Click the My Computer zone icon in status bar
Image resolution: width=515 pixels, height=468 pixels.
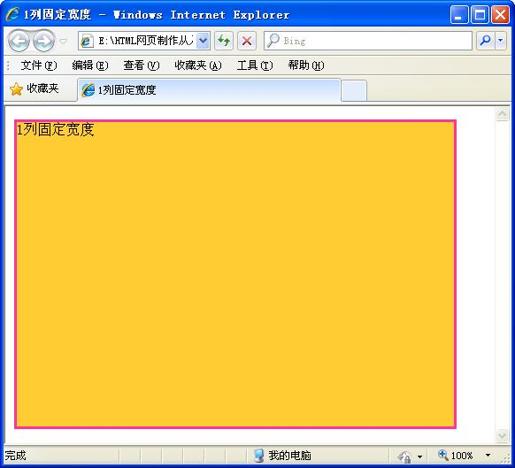[259, 455]
